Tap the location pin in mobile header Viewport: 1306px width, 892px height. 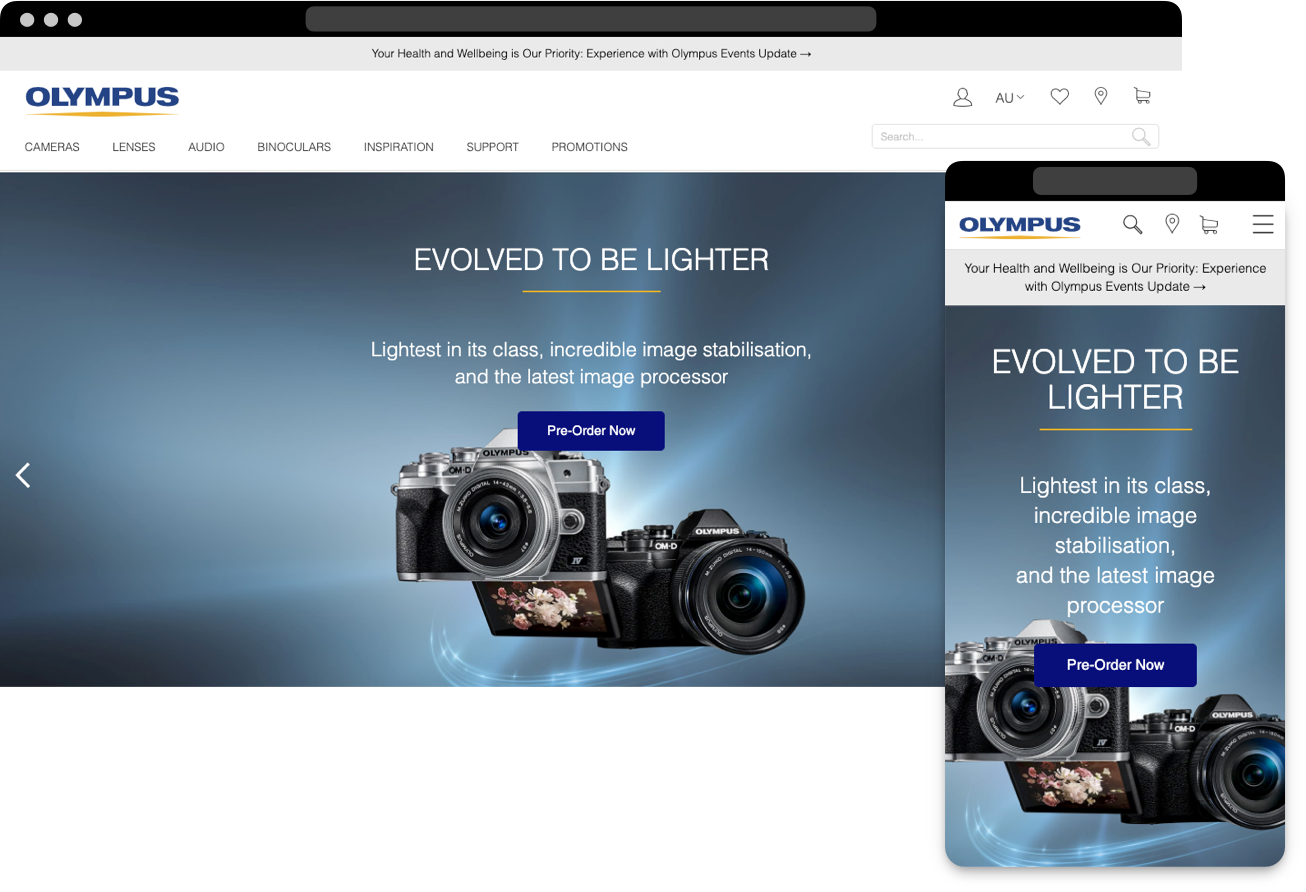tap(1172, 224)
